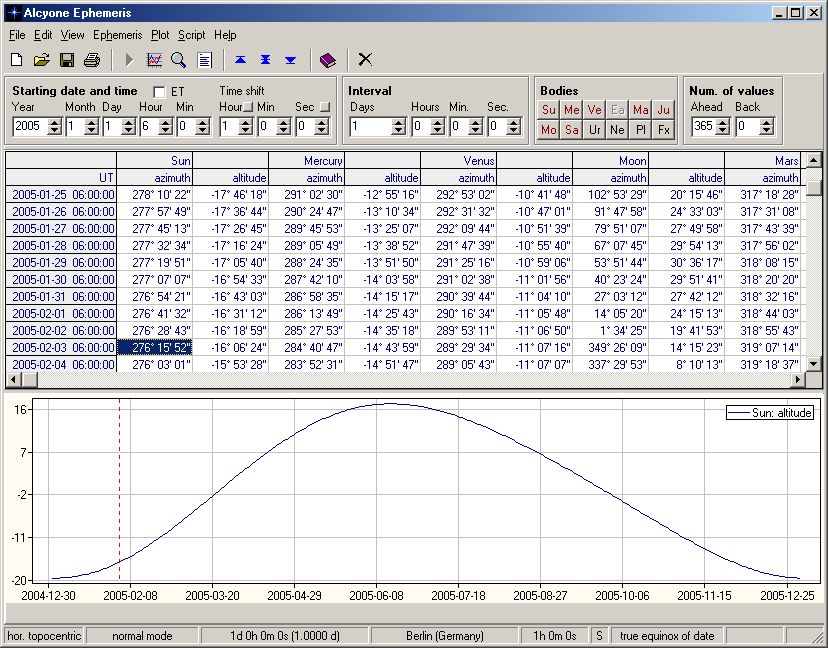Toggle the Su (Sun) body button
828x648 pixels.
[549, 110]
